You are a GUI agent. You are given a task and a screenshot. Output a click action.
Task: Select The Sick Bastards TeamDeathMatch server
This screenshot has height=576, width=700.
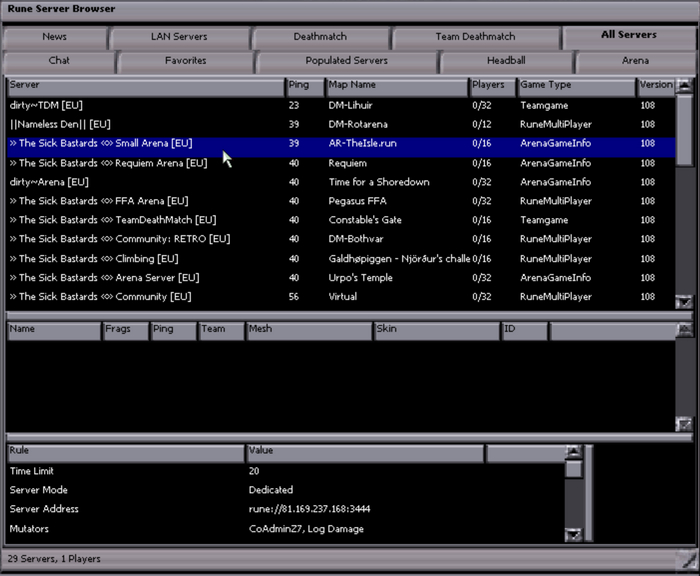(x=341, y=220)
